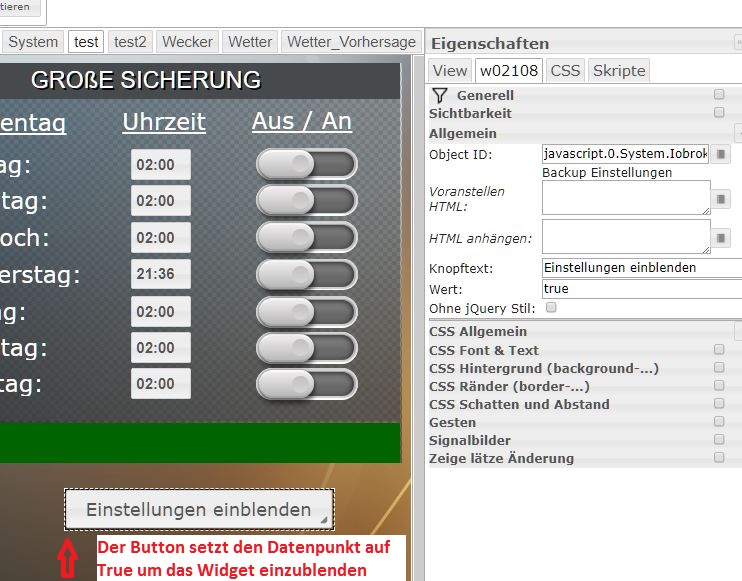The width and height of the screenshot is (742, 581).
Task: Click into the HTML anhängen text area
Action: point(626,237)
